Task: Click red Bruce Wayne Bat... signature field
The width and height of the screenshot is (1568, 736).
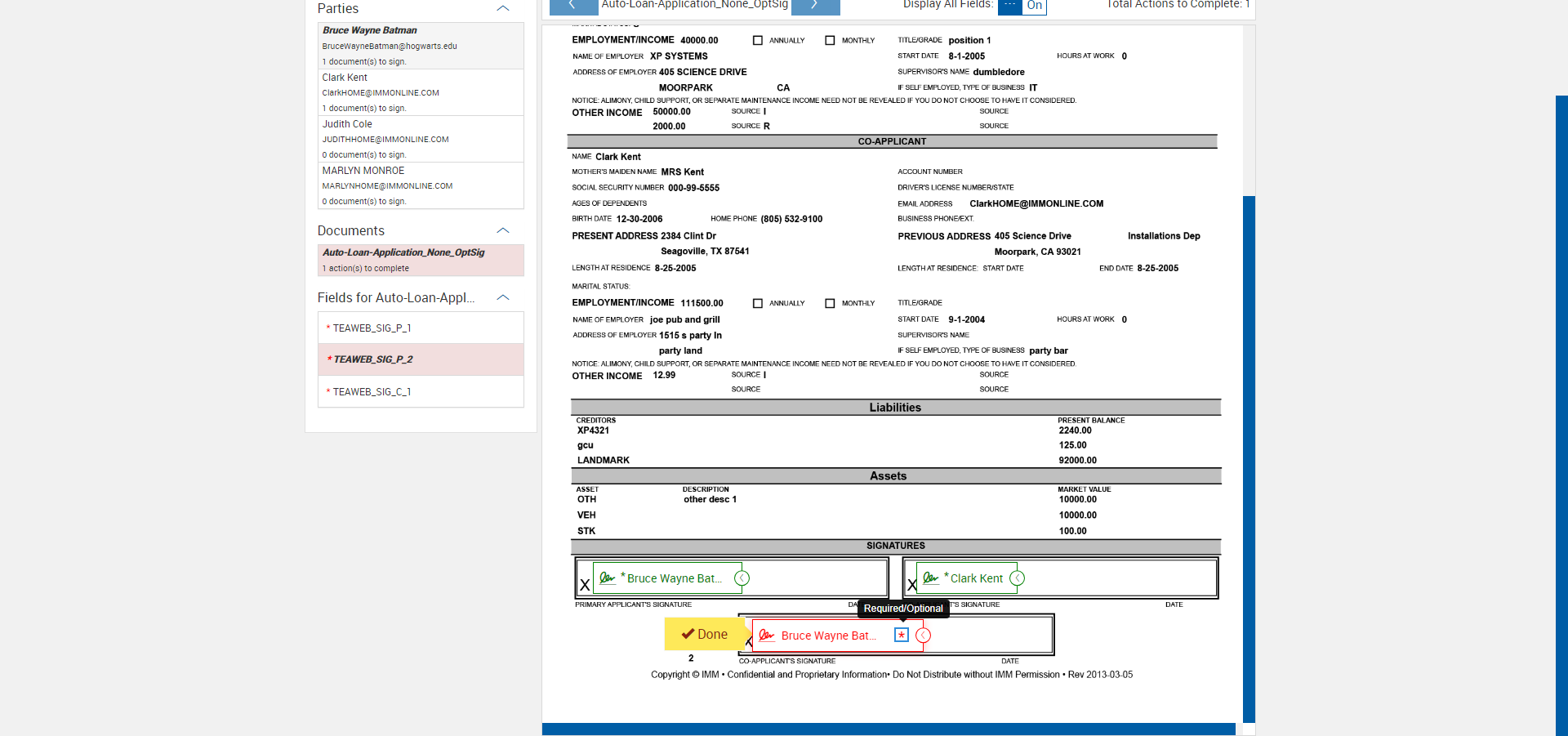Action: pyautogui.click(x=837, y=636)
